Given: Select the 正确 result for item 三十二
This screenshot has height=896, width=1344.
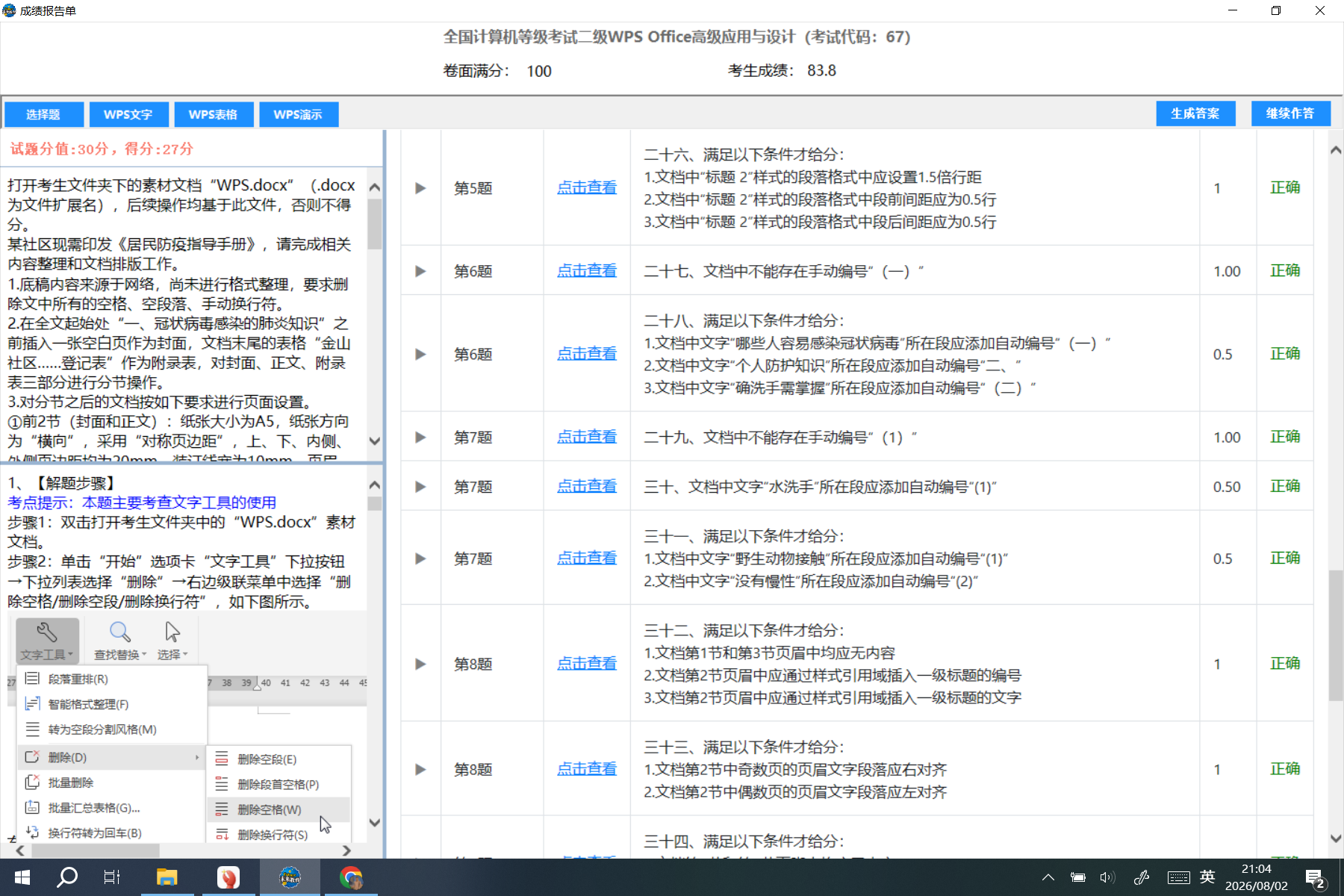Looking at the screenshot, I should coord(1285,663).
